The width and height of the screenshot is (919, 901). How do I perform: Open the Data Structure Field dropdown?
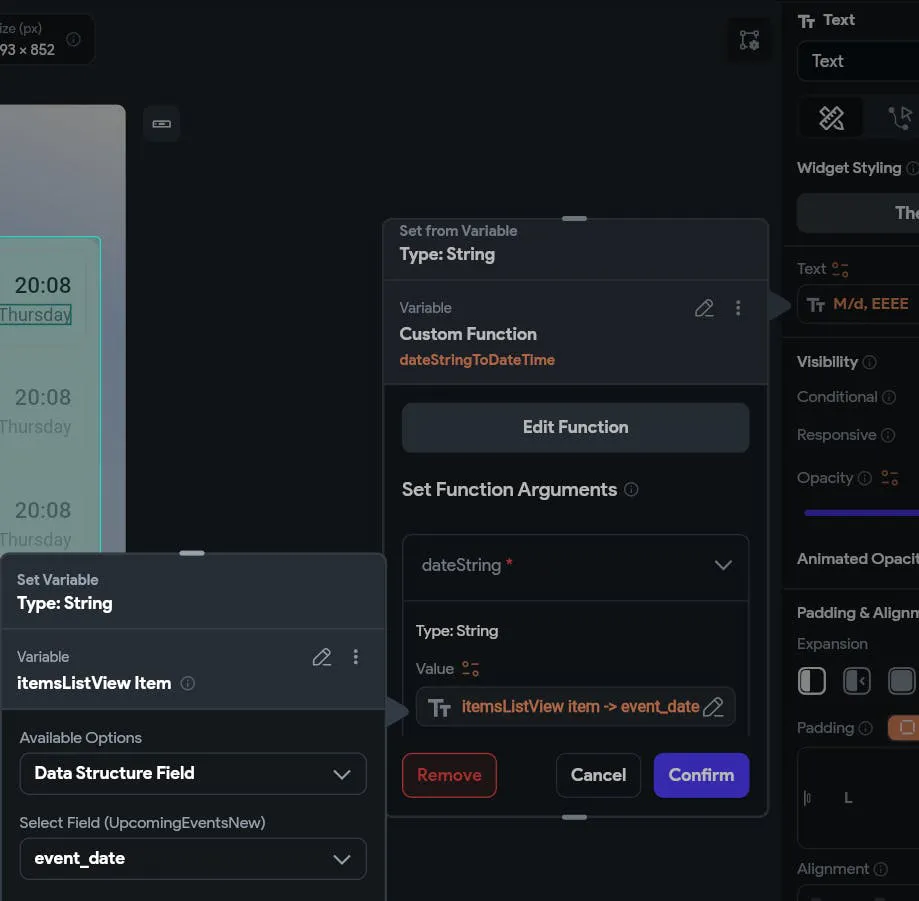[x=193, y=773]
